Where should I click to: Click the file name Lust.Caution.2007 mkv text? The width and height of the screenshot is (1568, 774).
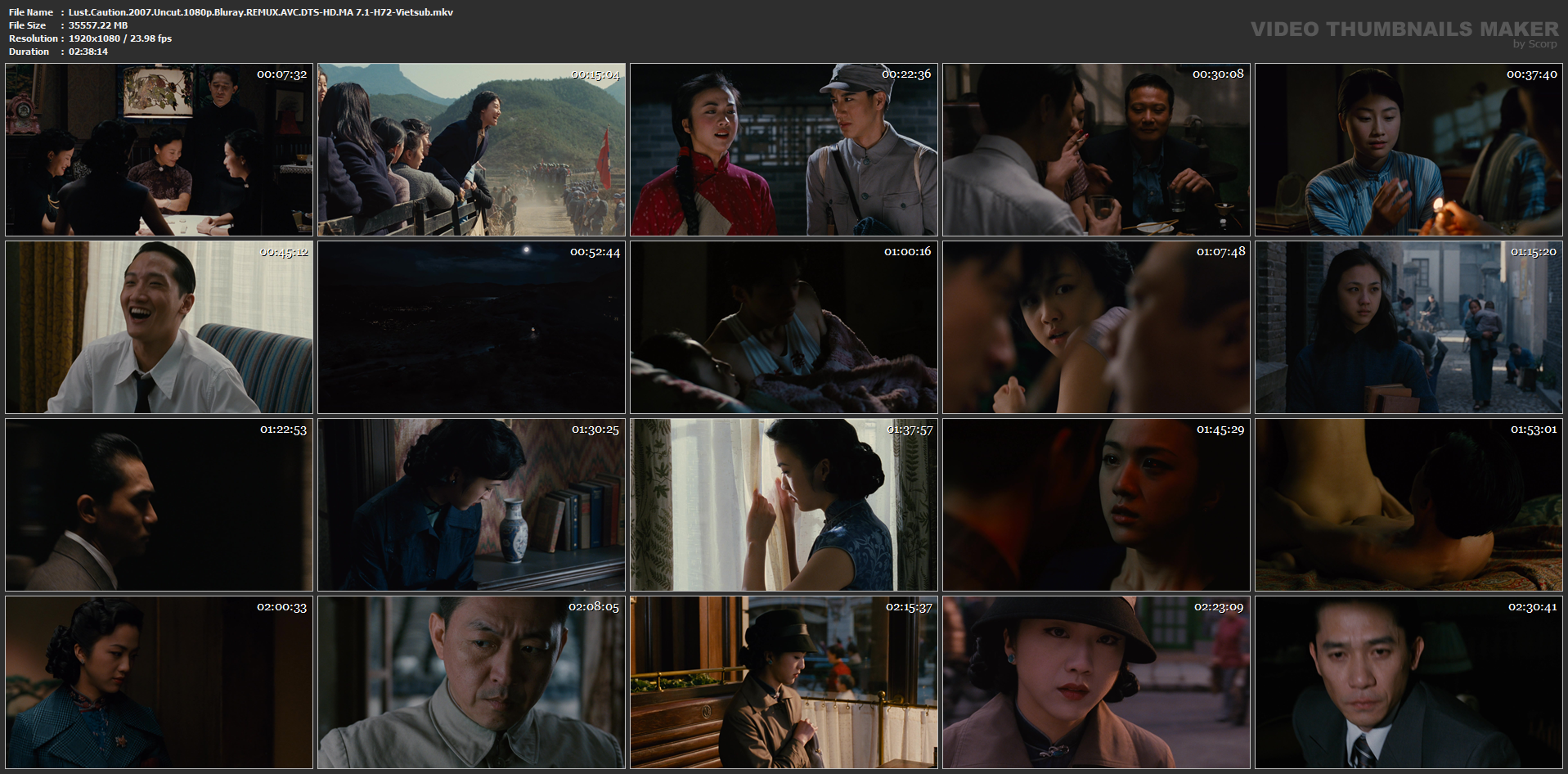tap(261, 12)
